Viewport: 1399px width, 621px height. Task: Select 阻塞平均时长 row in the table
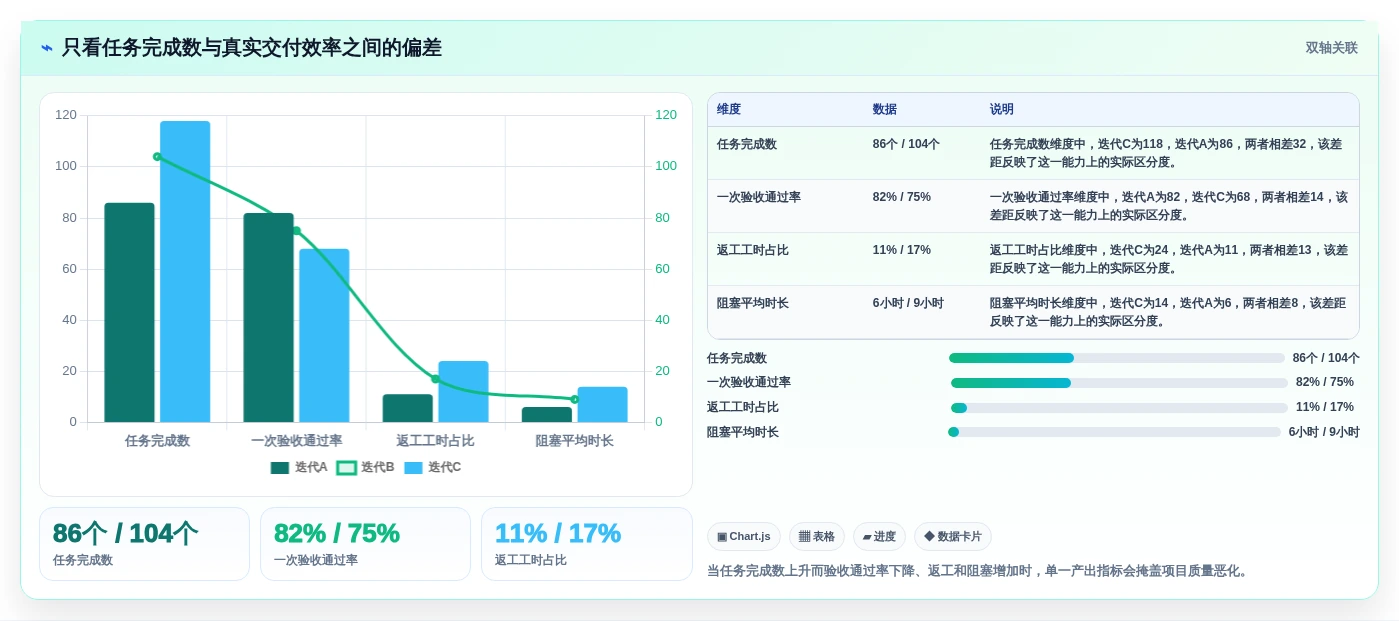tap(1033, 312)
